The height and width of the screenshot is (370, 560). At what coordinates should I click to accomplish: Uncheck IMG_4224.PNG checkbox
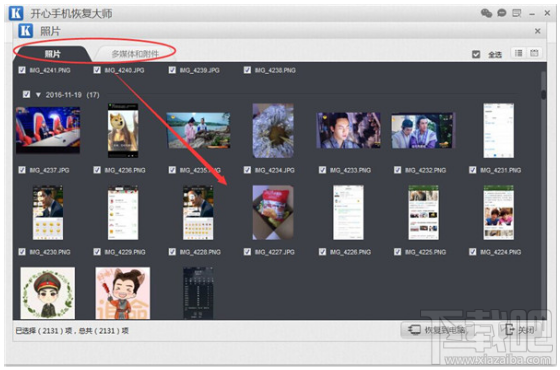pyautogui.click(x=472, y=252)
